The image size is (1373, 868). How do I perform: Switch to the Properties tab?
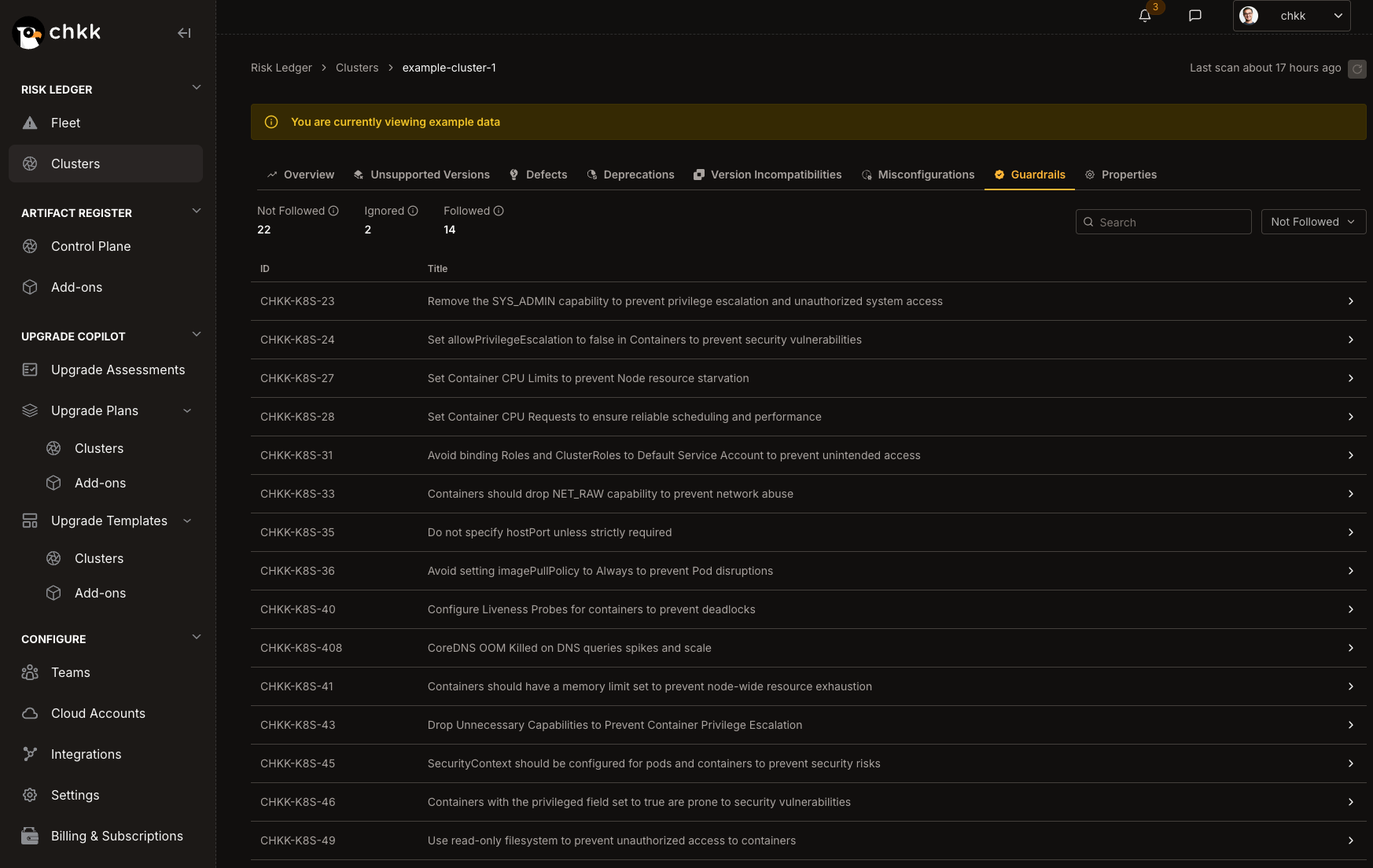1121,175
